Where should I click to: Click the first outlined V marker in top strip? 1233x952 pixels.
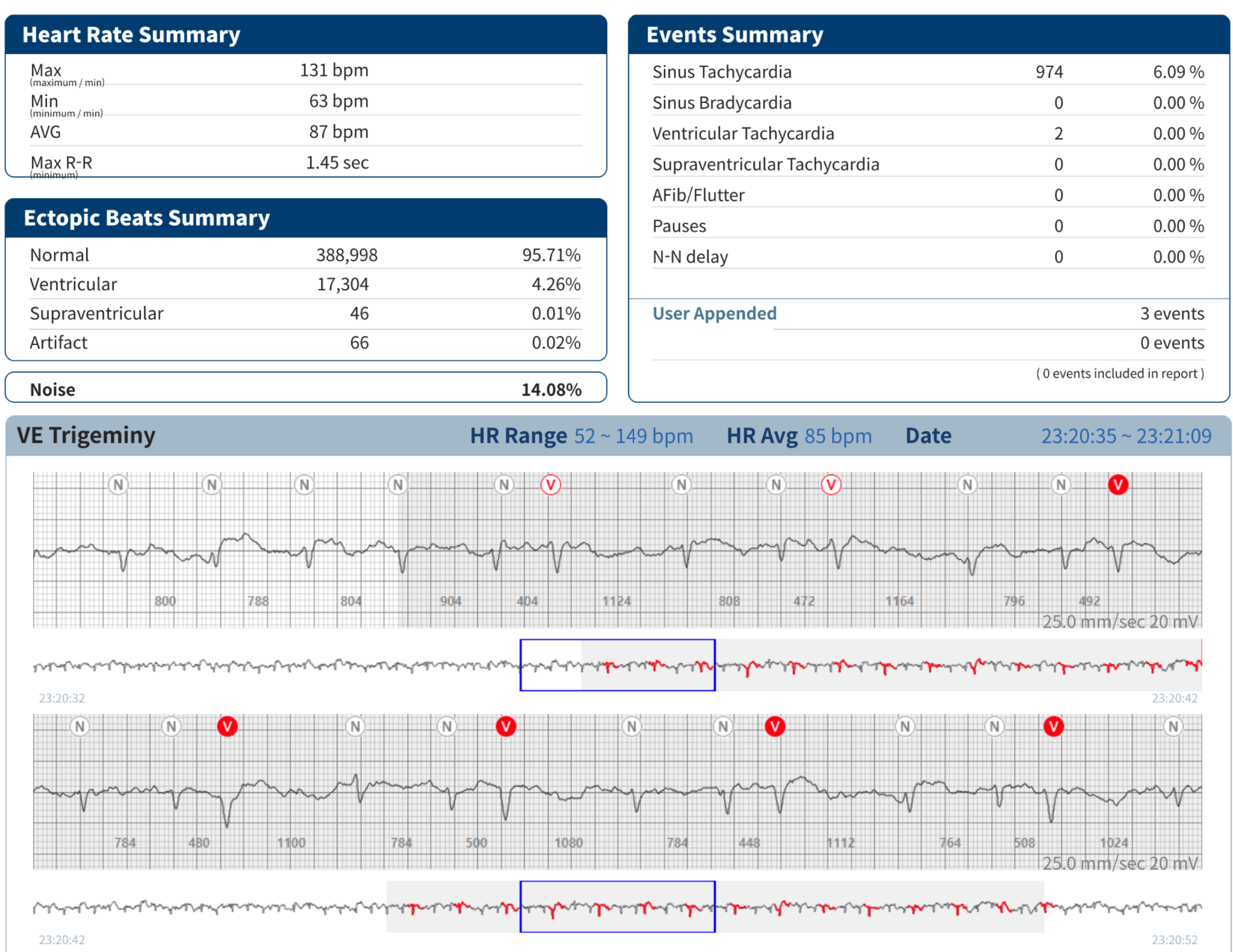pos(550,485)
